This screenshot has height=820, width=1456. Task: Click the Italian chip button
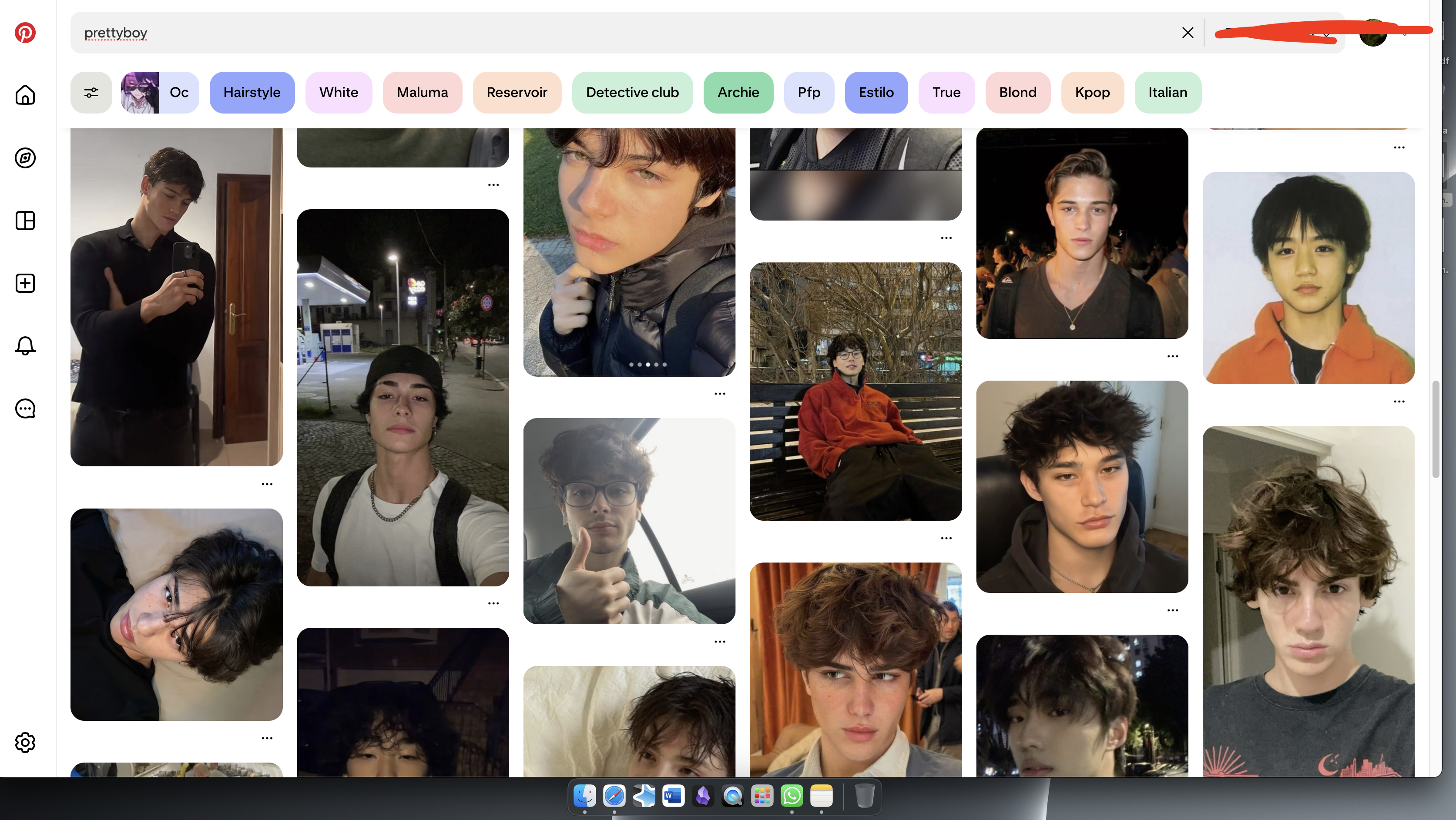(1167, 92)
